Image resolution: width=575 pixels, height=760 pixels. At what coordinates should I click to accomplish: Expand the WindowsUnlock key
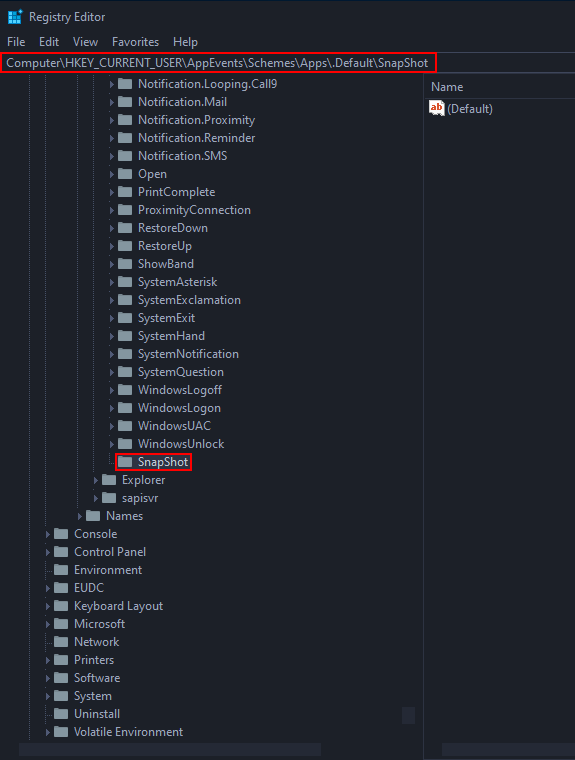tap(112, 443)
